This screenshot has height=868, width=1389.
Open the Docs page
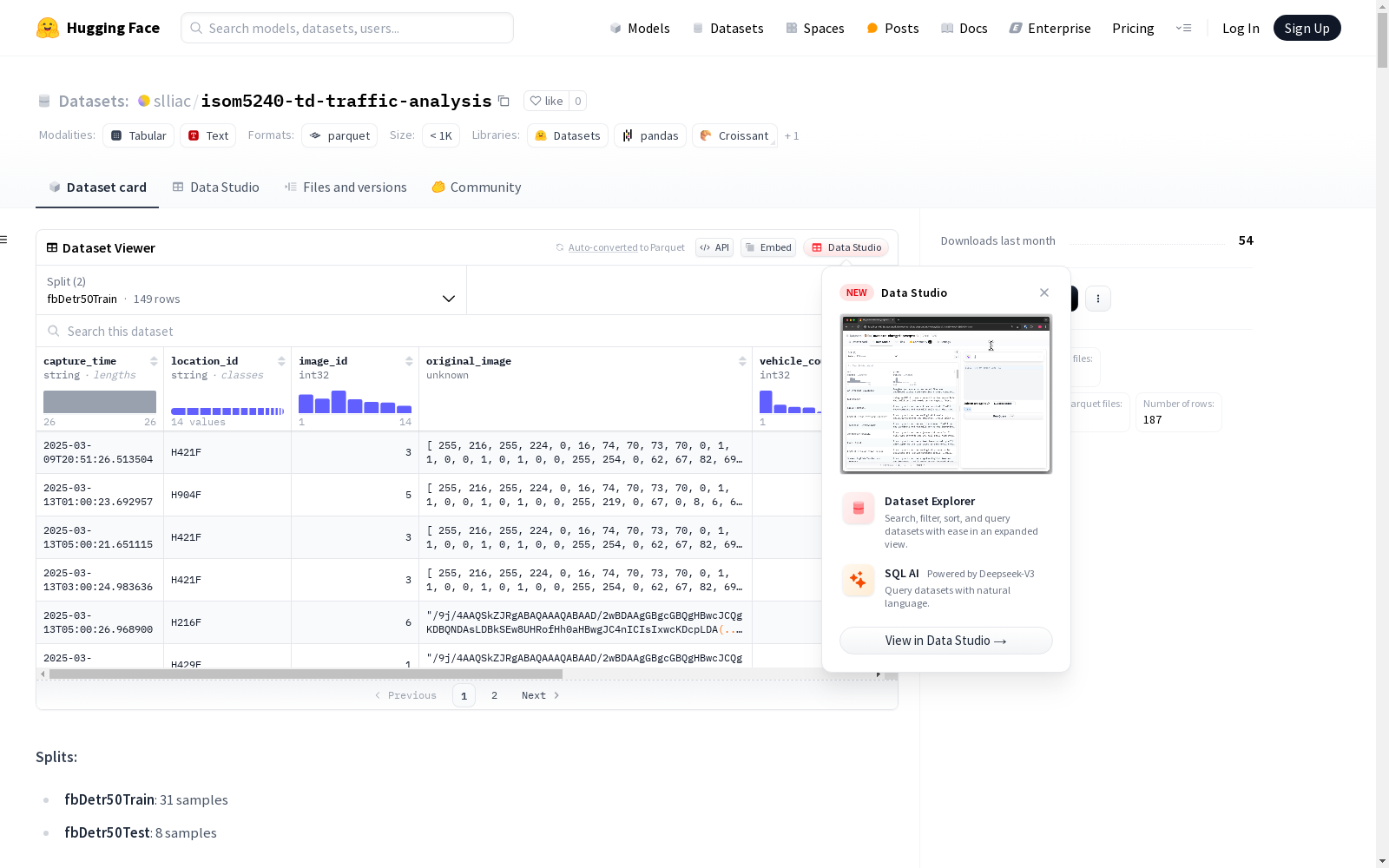(x=964, y=28)
